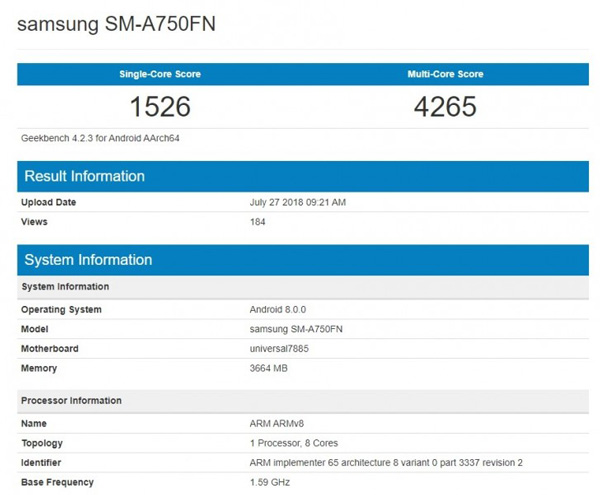The width and height of the screenshot is (600, 495).
Task: Click the Android 8.0.0 value
Action: (x=278, y=309)
